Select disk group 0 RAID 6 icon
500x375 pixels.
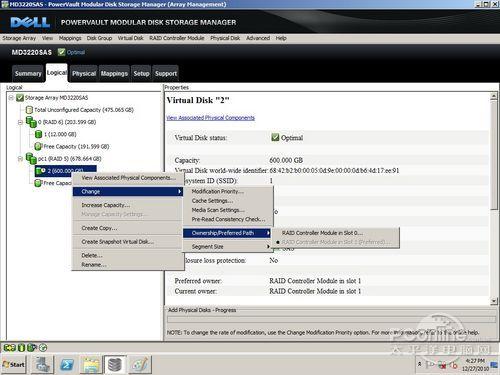point(31,122)
